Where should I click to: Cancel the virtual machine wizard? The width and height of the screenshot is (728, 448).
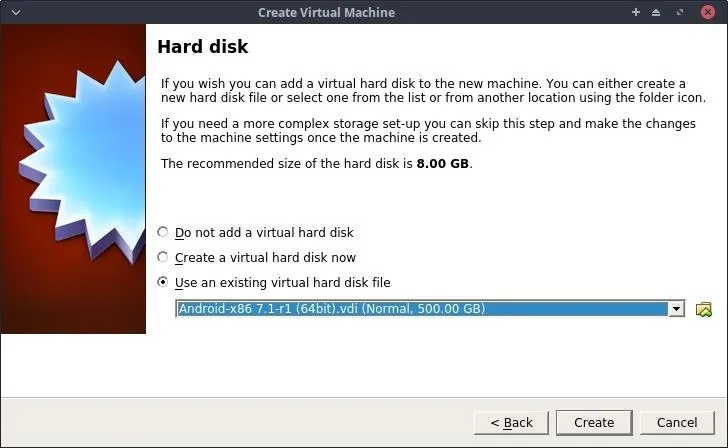(677, 422)
